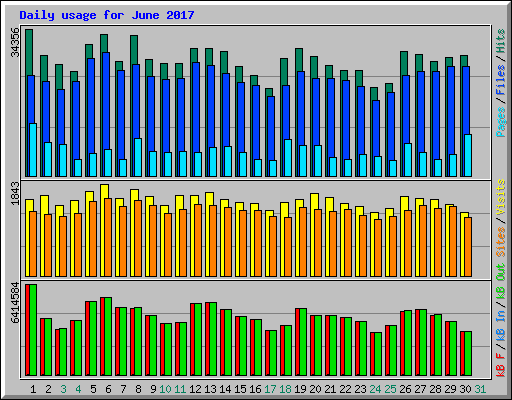Click the cyan pages bar for day 18

(288, 158)
